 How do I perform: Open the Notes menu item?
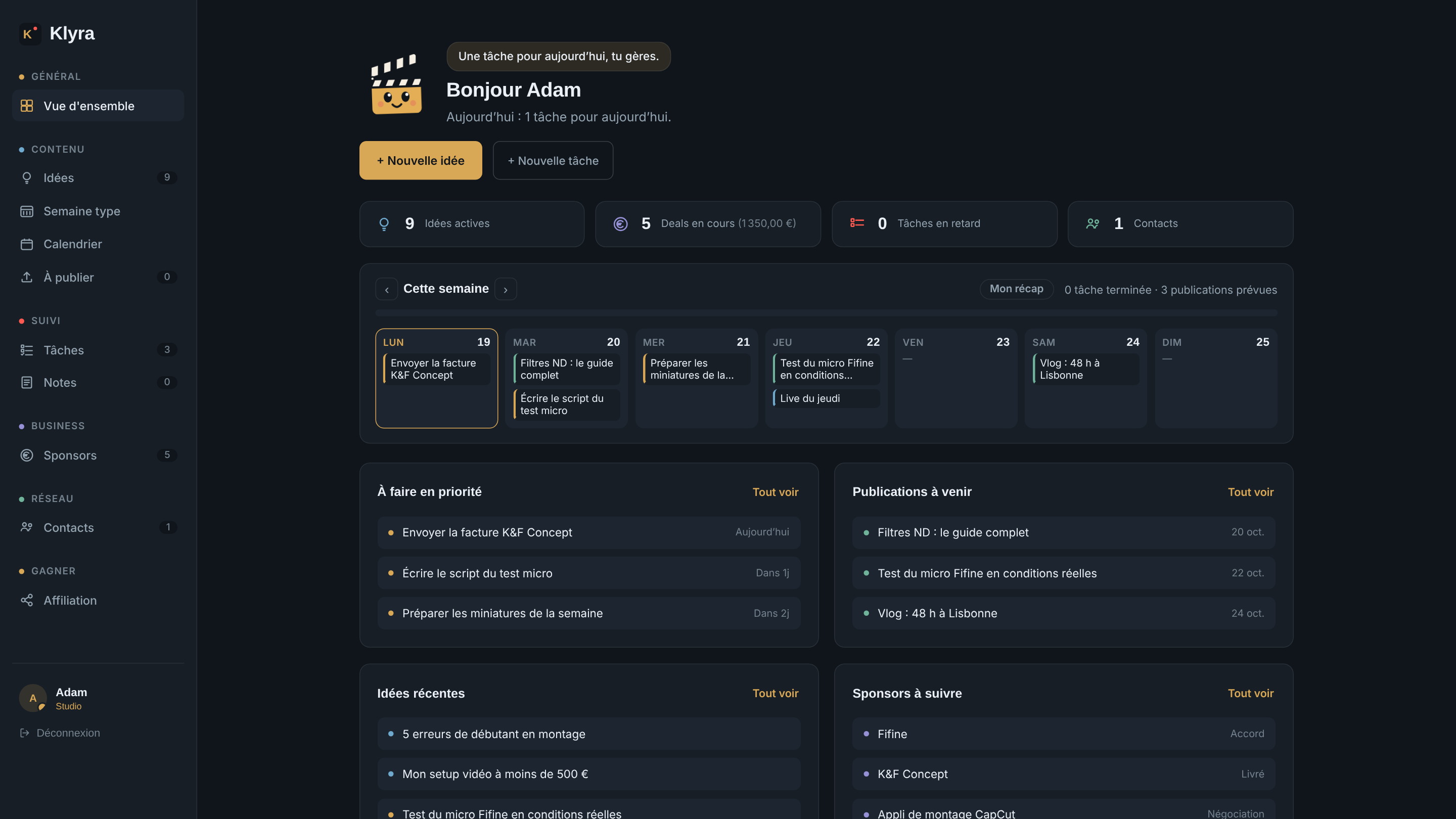(x=98, y=383)
